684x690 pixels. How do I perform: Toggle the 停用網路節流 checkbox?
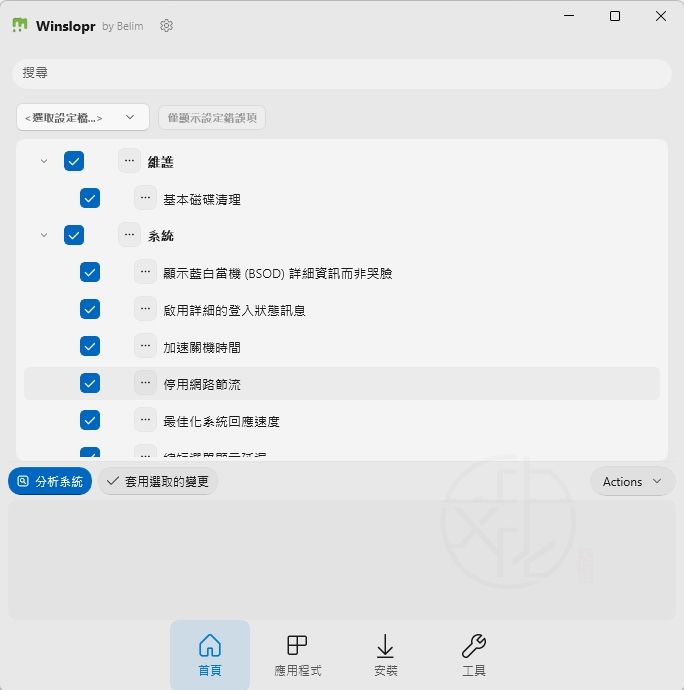(x=90, y=383)
